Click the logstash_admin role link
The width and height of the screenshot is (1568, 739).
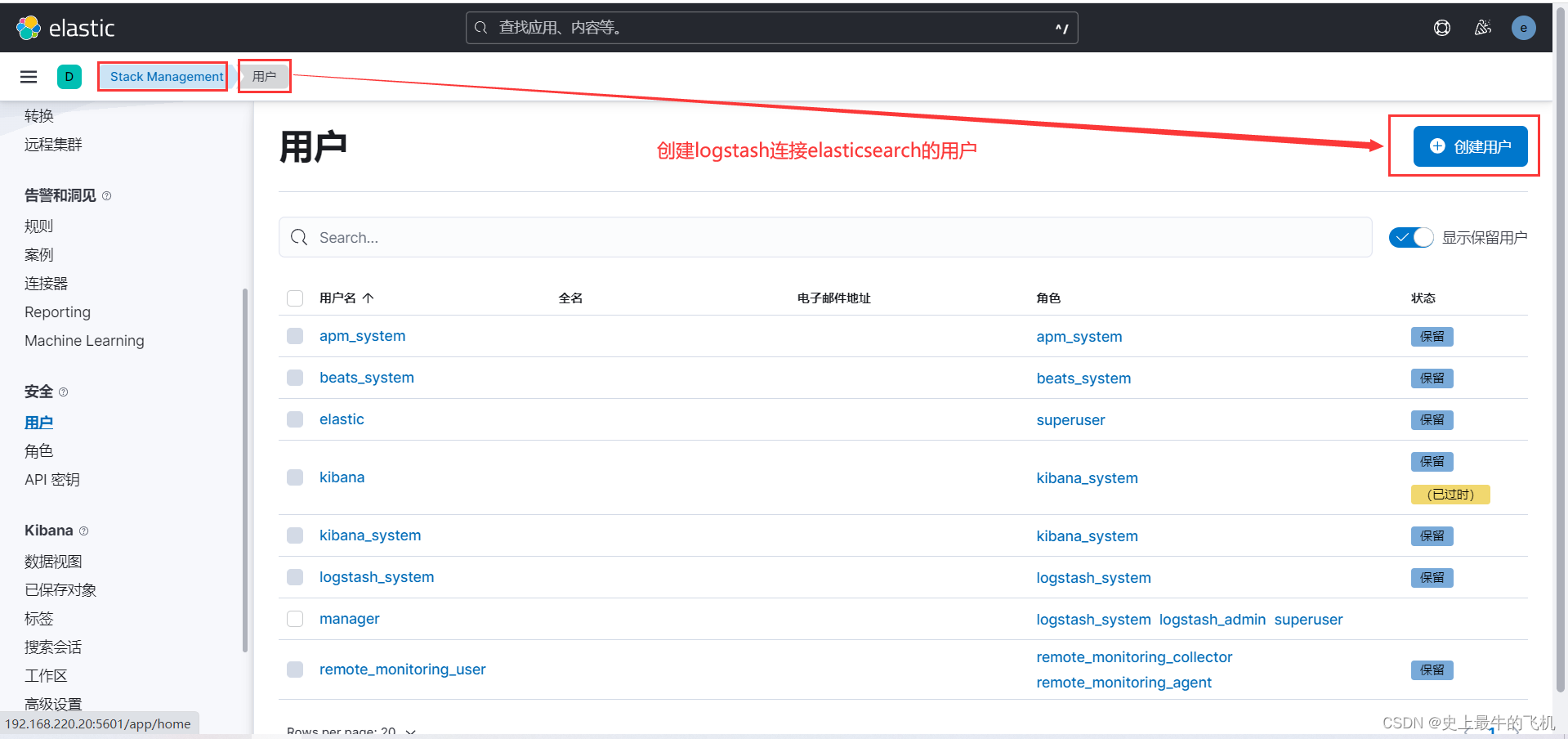tap(1213, 620)
